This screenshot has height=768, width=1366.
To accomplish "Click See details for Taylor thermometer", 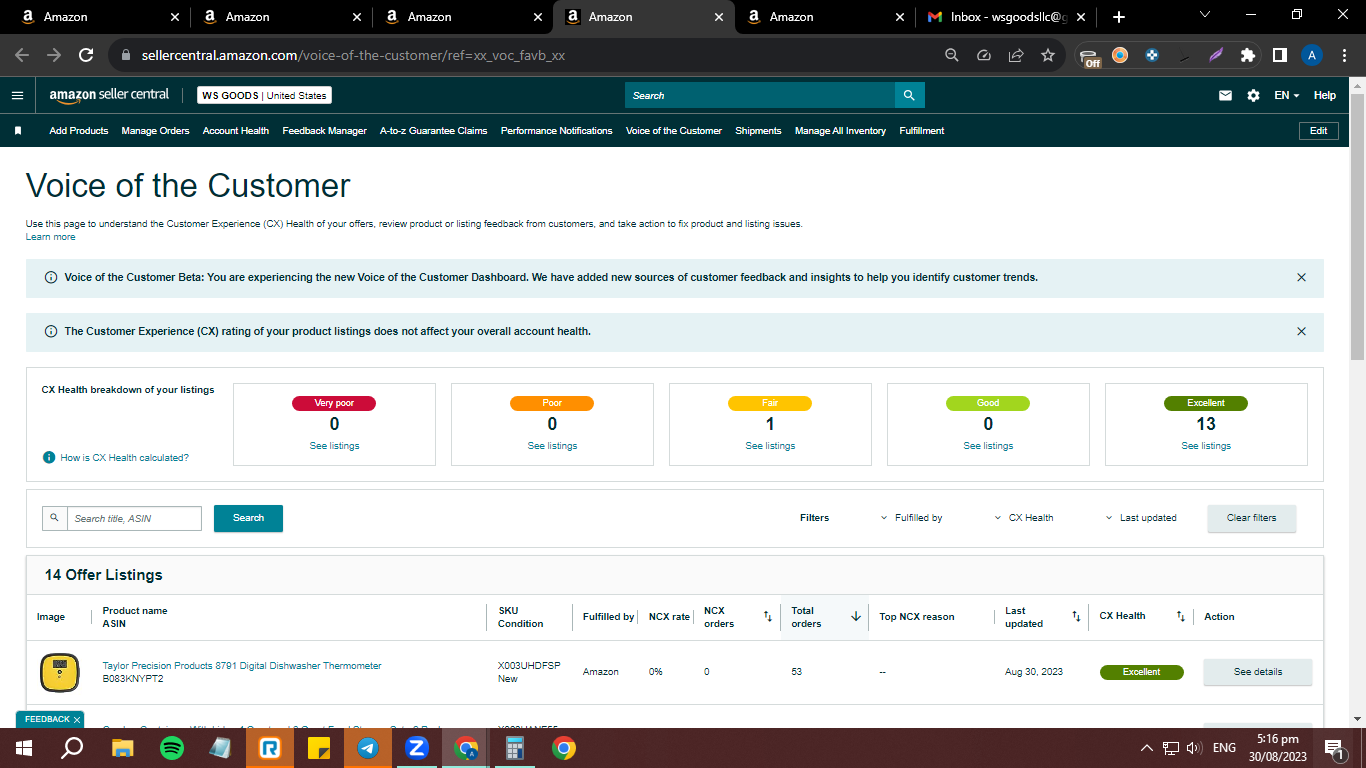I will (1257, 672).
